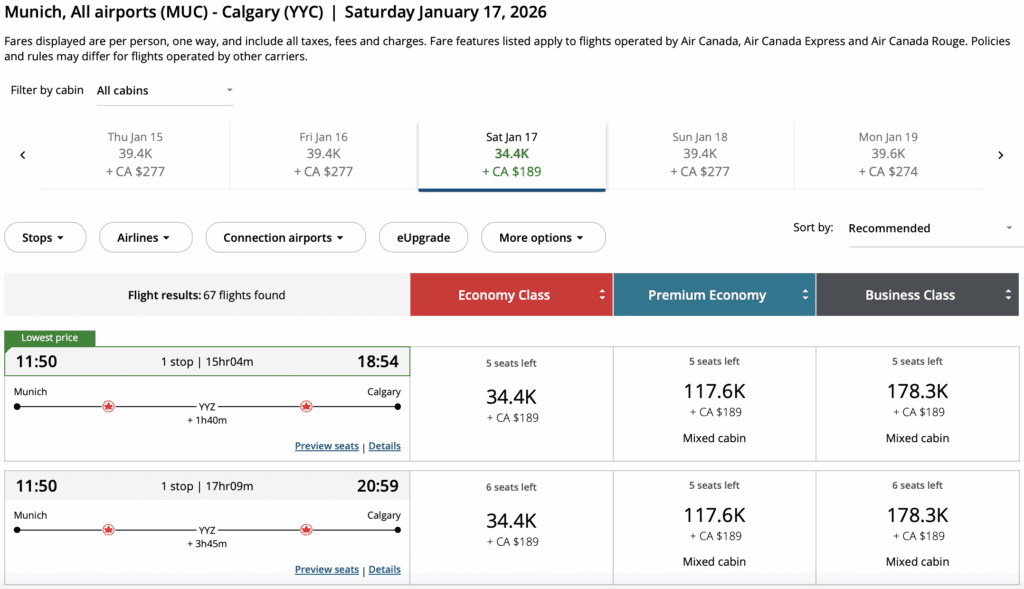Click sort arrows on Premium Economy header
The height and width of the screenshot is (589, 1024).
[x=805, y=295]
